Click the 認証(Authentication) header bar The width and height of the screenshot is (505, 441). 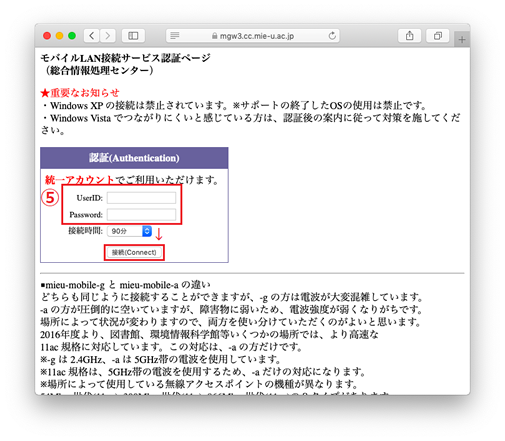pyautogui.click(x=134, y=158)
